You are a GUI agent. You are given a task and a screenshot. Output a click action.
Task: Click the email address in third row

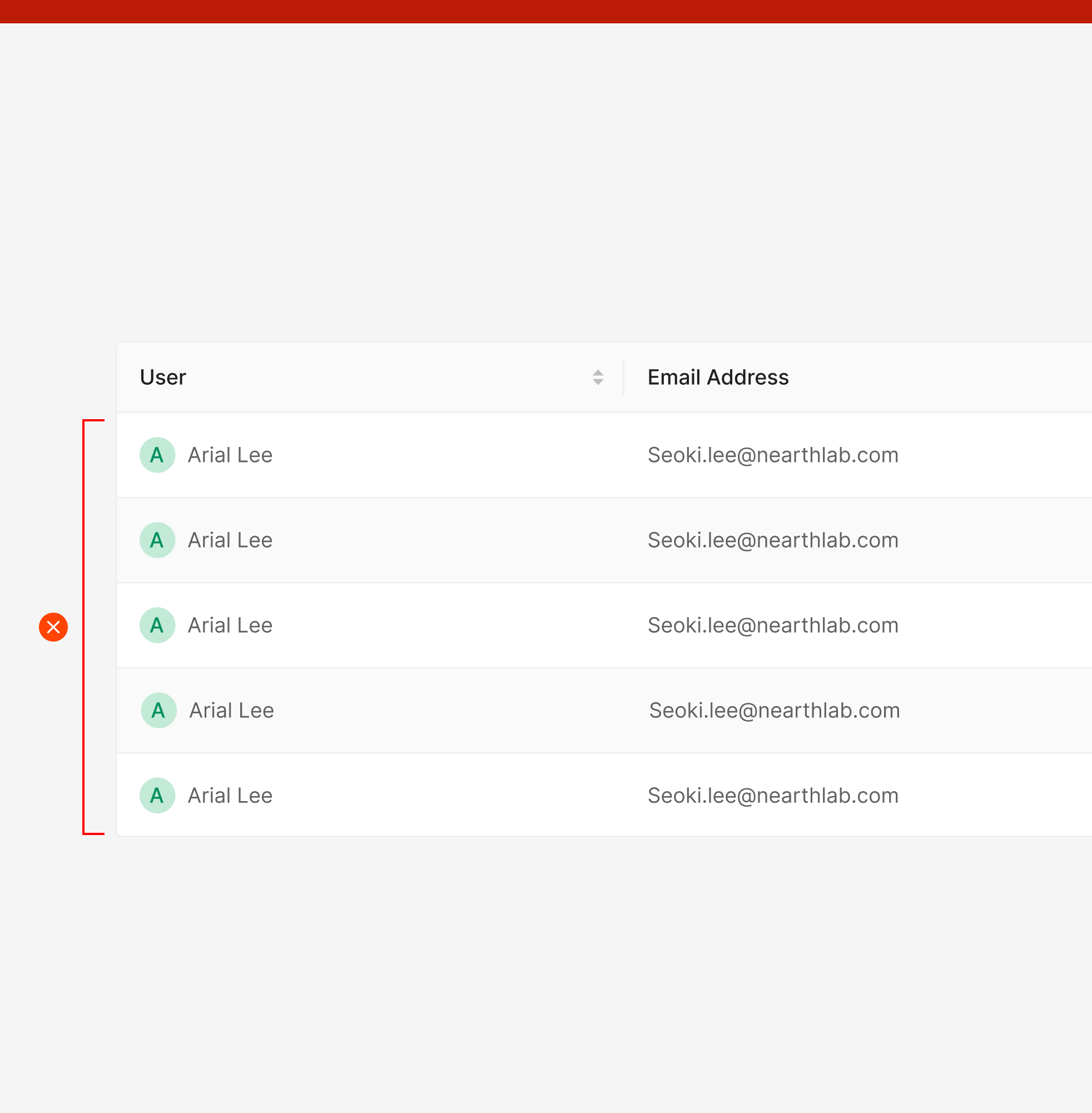[x=772, y=624]
